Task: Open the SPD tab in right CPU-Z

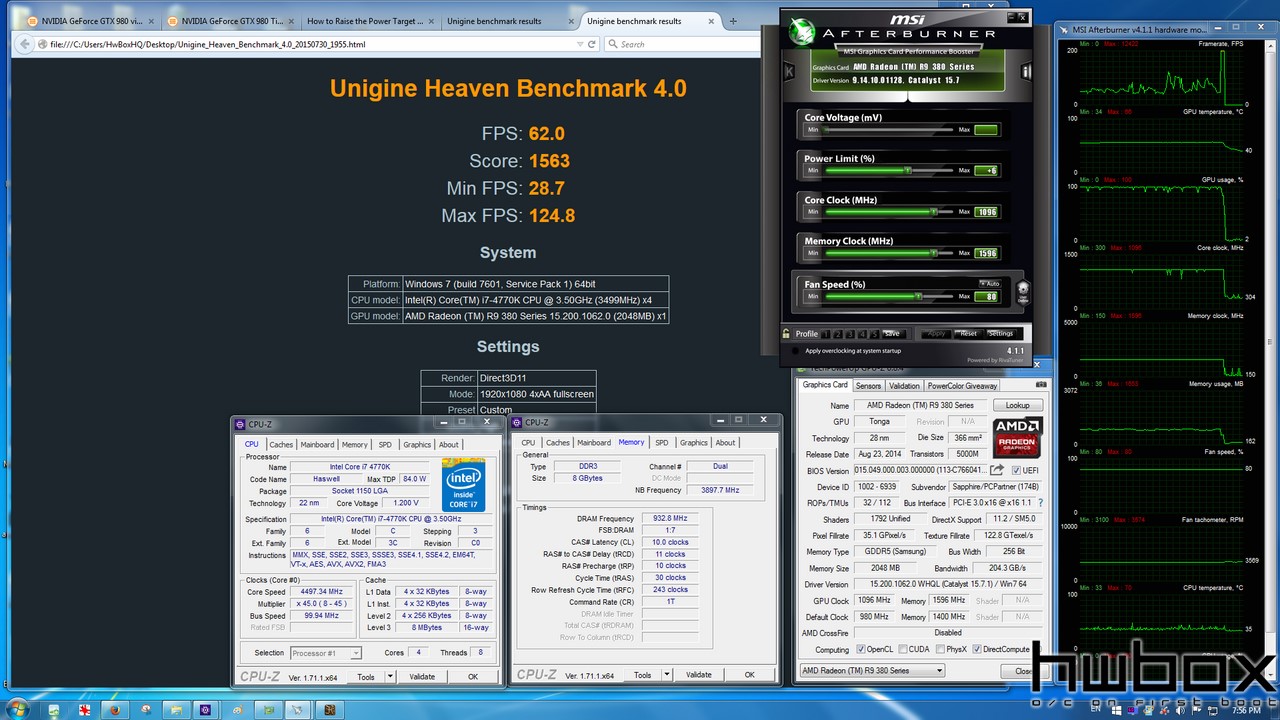Action: point(661,443)
